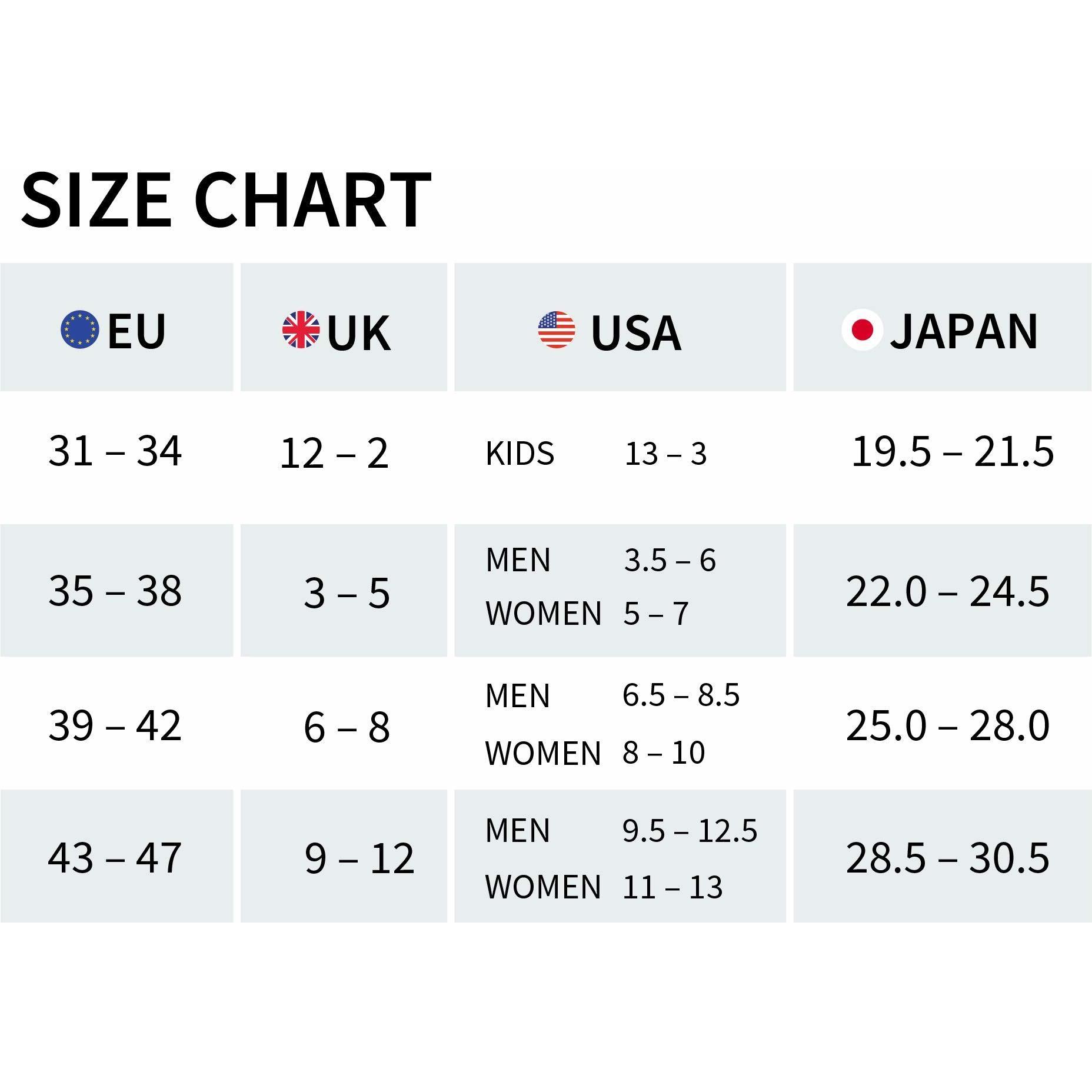
Task: Click the UK Union Jack flag icon
Action: click(x=301, y=329)
